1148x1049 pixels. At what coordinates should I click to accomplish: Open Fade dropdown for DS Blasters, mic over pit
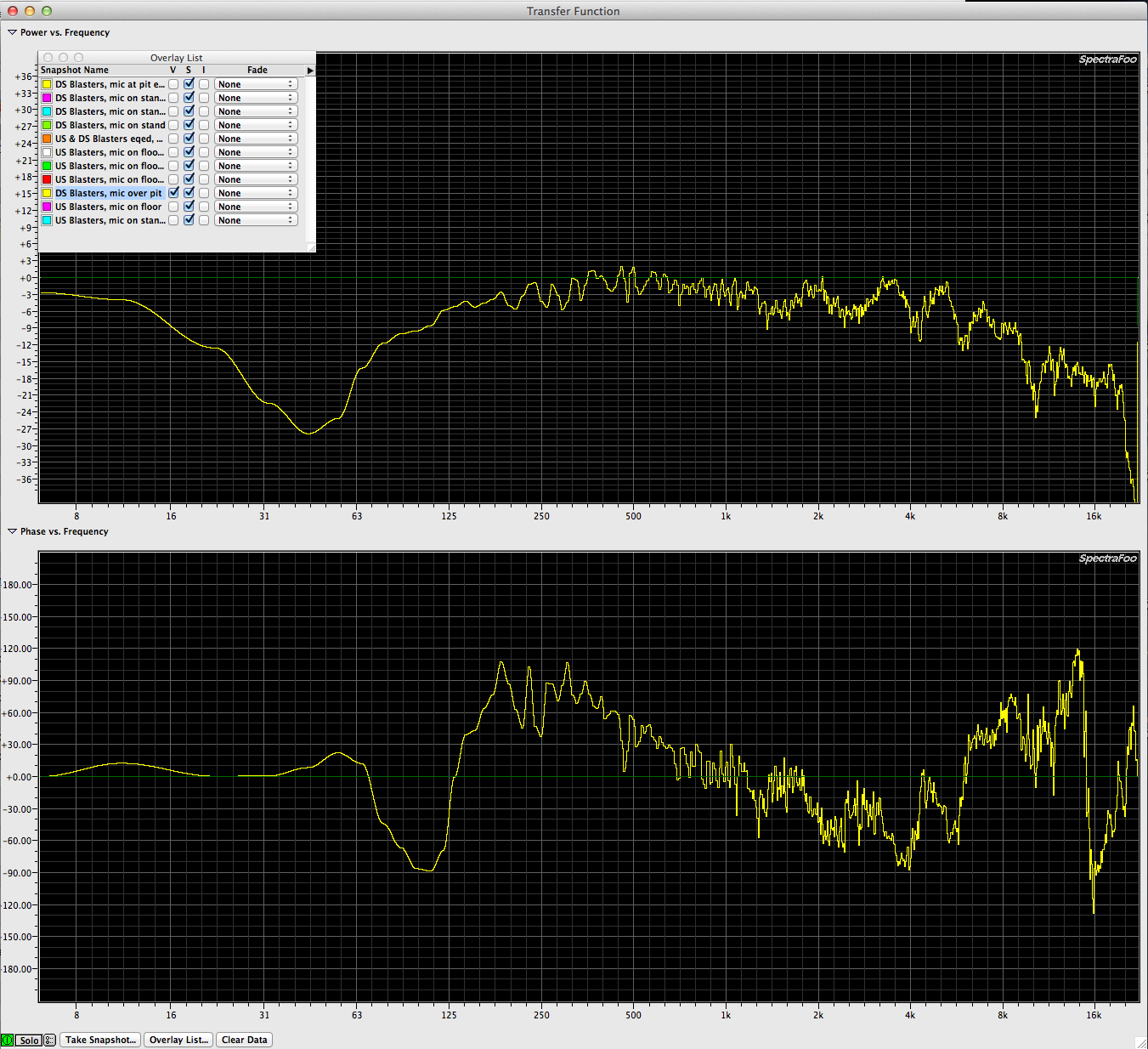point(256,193)
